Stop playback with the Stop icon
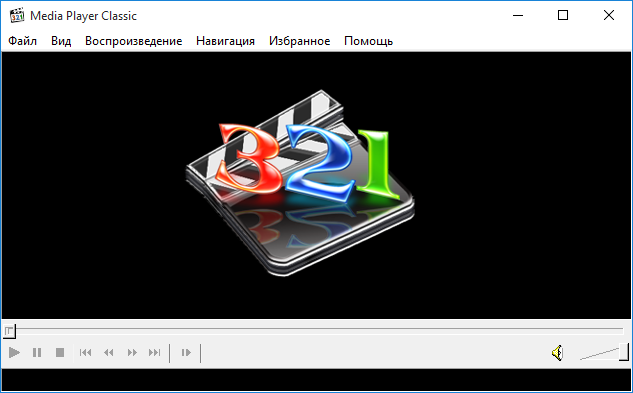633x393 pixels. (60, 353)
